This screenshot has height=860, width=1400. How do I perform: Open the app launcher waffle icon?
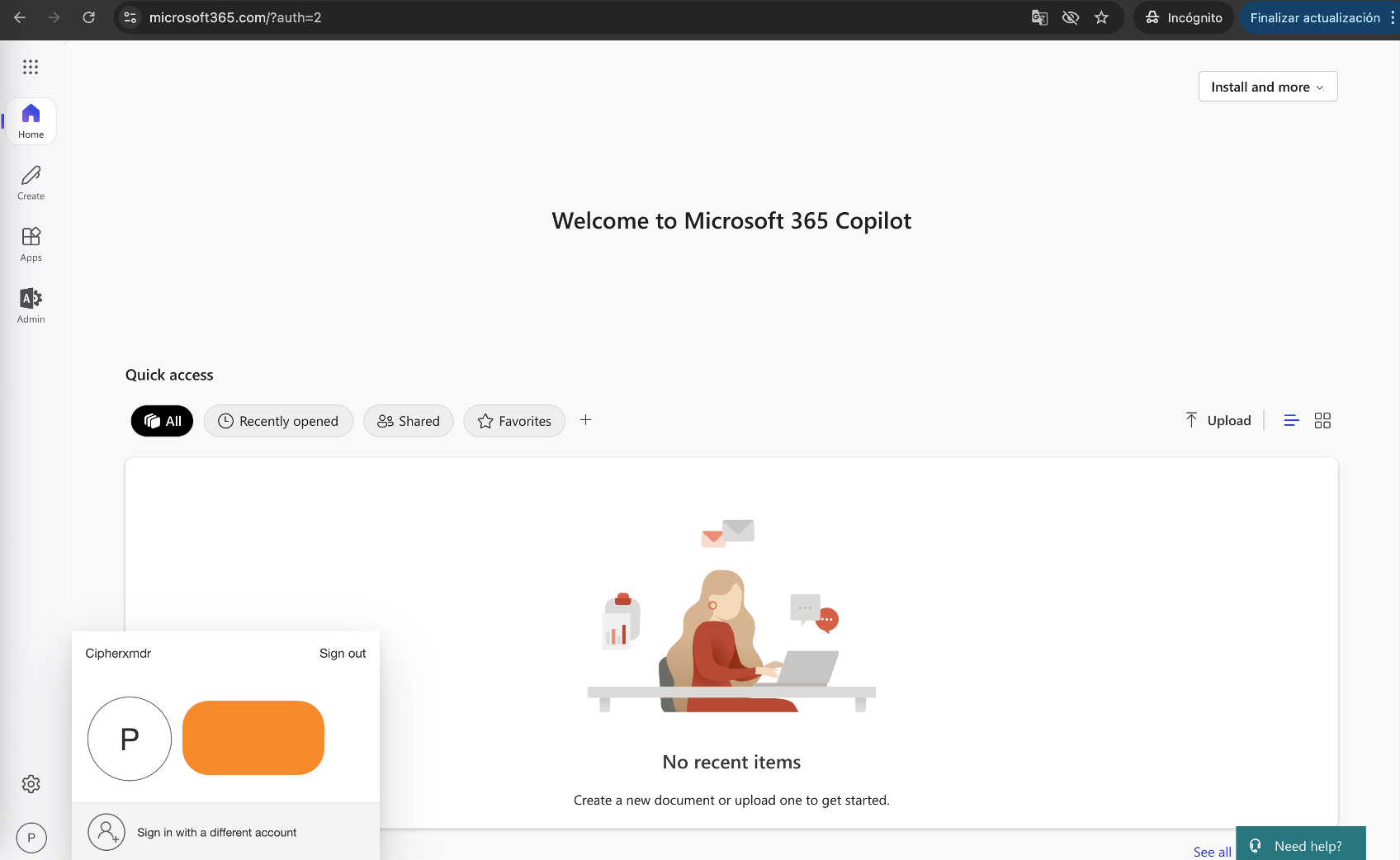pyautogui.click(x=31, y=67)
